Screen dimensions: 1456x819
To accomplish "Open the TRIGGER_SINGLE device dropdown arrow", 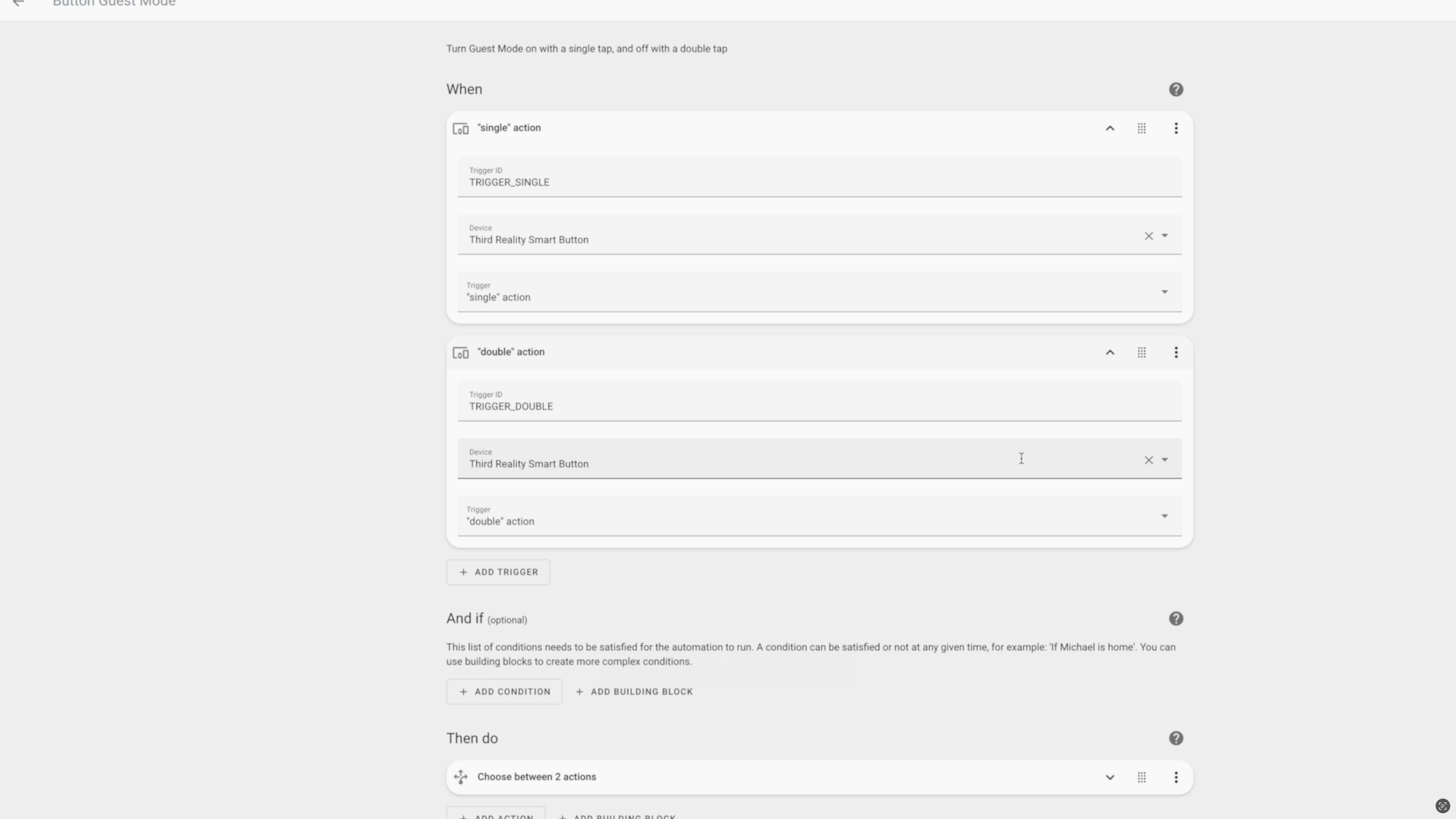I will (1165, 236).
